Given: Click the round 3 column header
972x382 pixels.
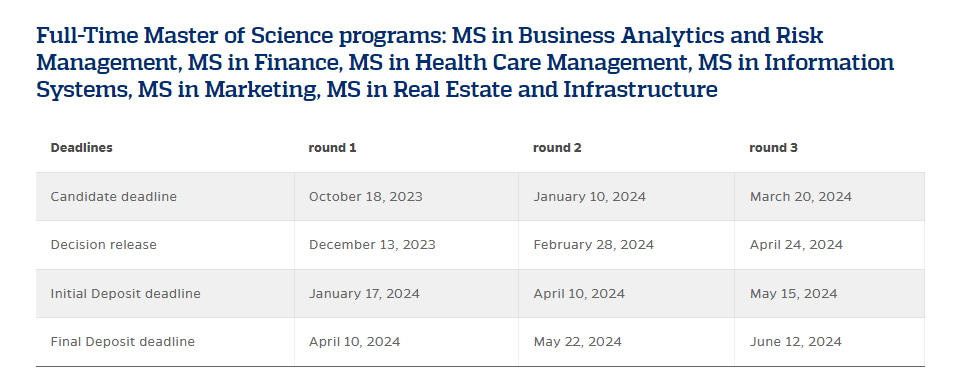Looking at the screenshot, I should click(x=774, y=148).
